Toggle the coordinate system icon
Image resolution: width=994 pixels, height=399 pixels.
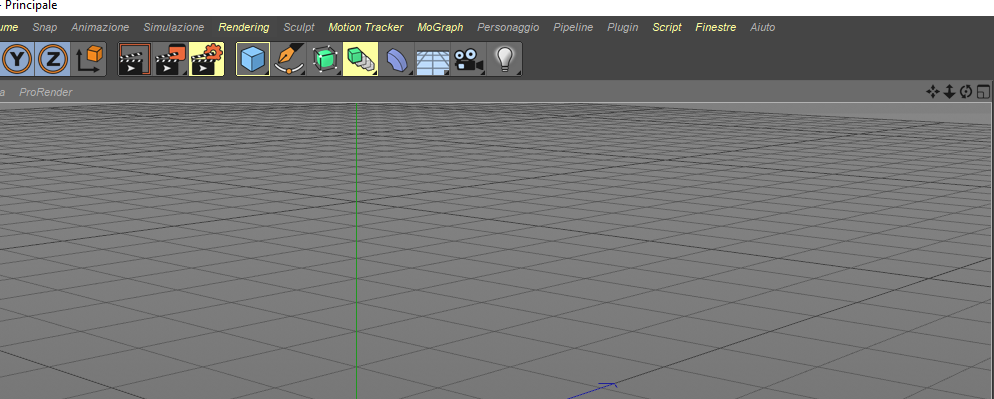point(89,59)
